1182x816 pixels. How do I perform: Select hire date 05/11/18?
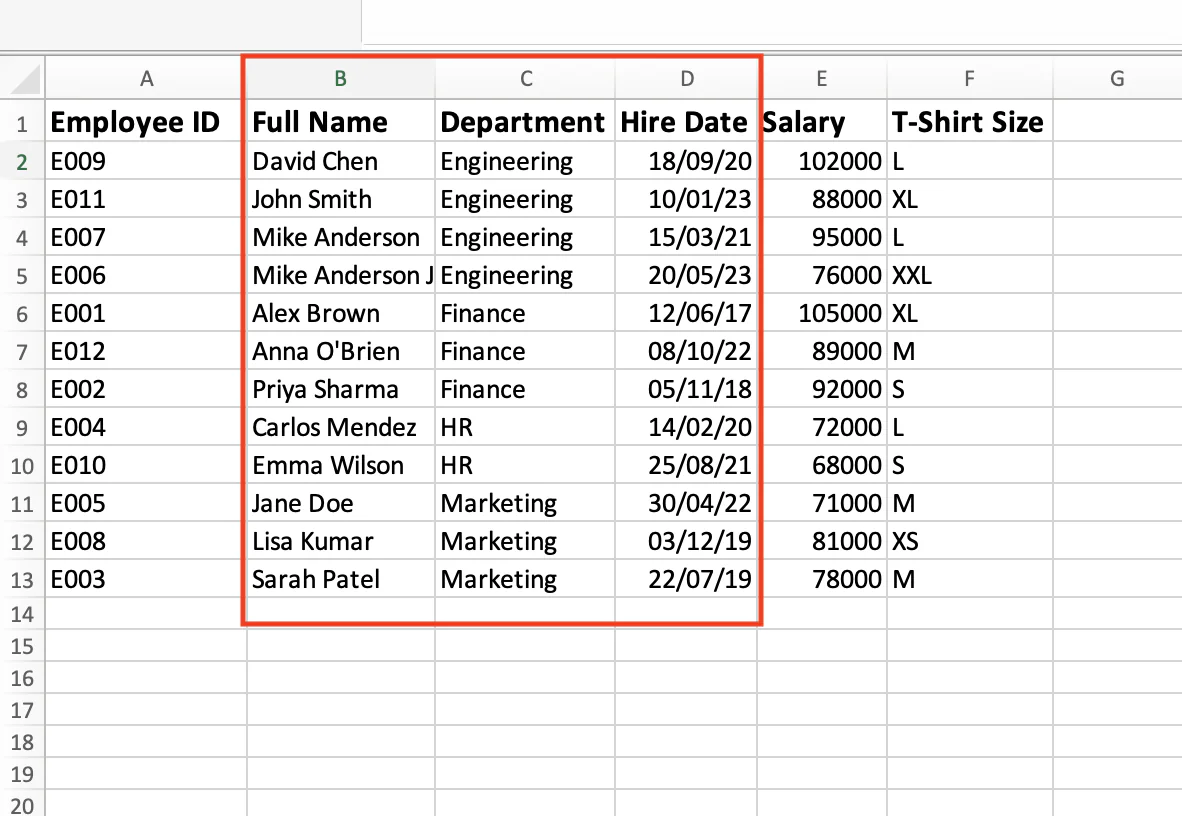click(687, 389)
